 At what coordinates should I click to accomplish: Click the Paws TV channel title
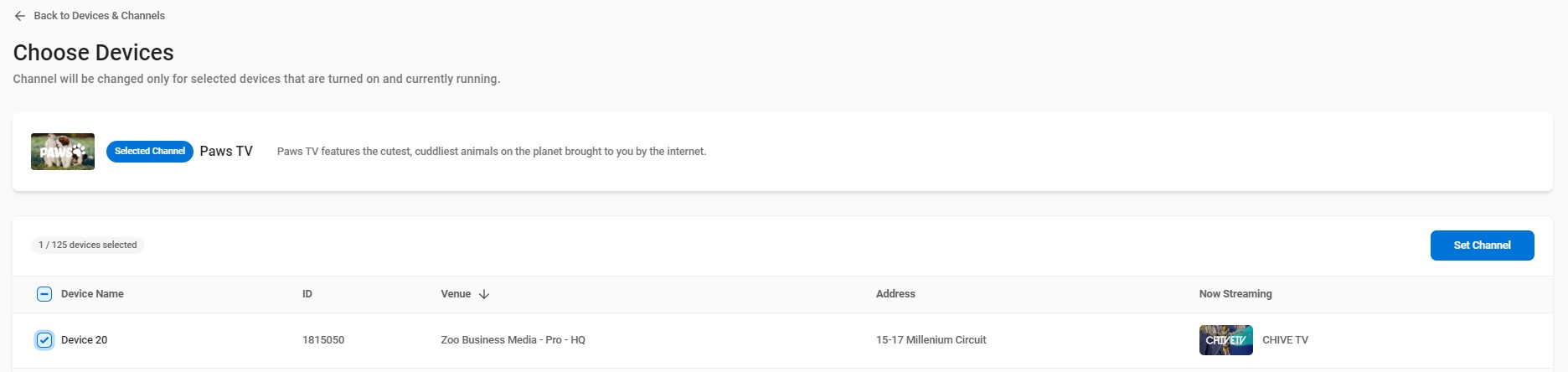point(226,152)
